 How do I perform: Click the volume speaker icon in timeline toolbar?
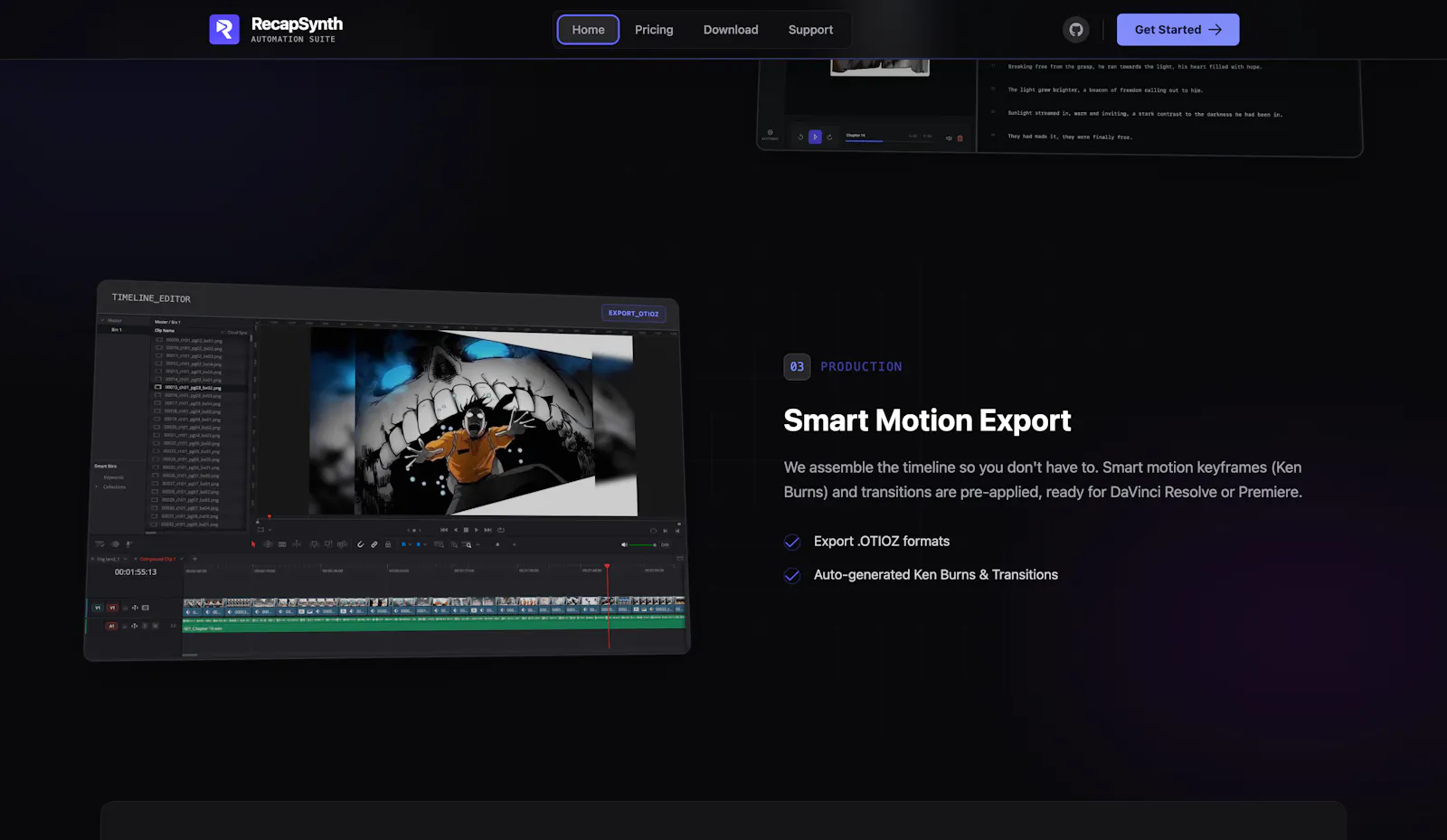tap(624, 544)
